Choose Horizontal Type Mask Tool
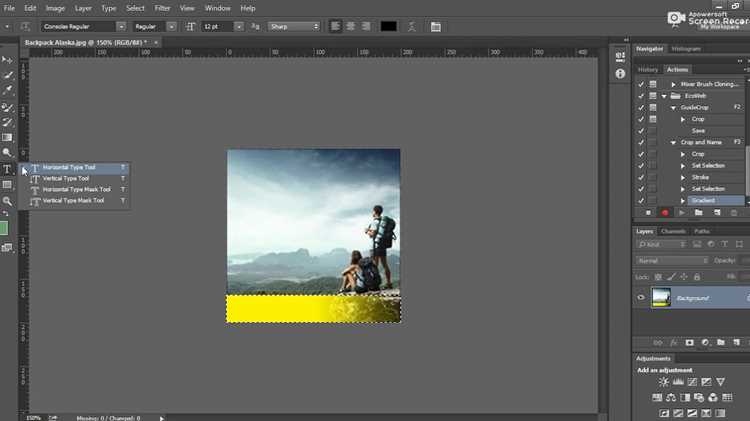750x421 pixels. [78, 189]
